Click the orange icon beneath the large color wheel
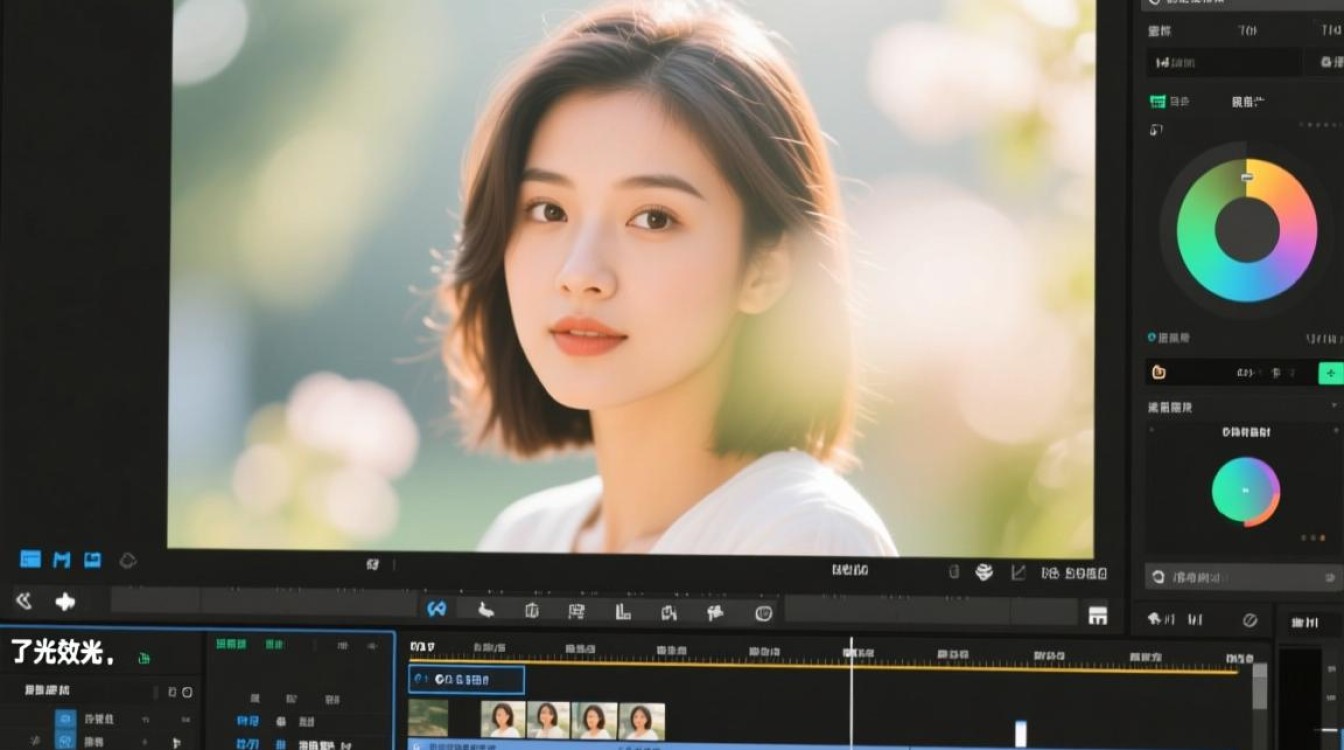The height and width of the screenshot is (750, 1344). pos(1159,373)
